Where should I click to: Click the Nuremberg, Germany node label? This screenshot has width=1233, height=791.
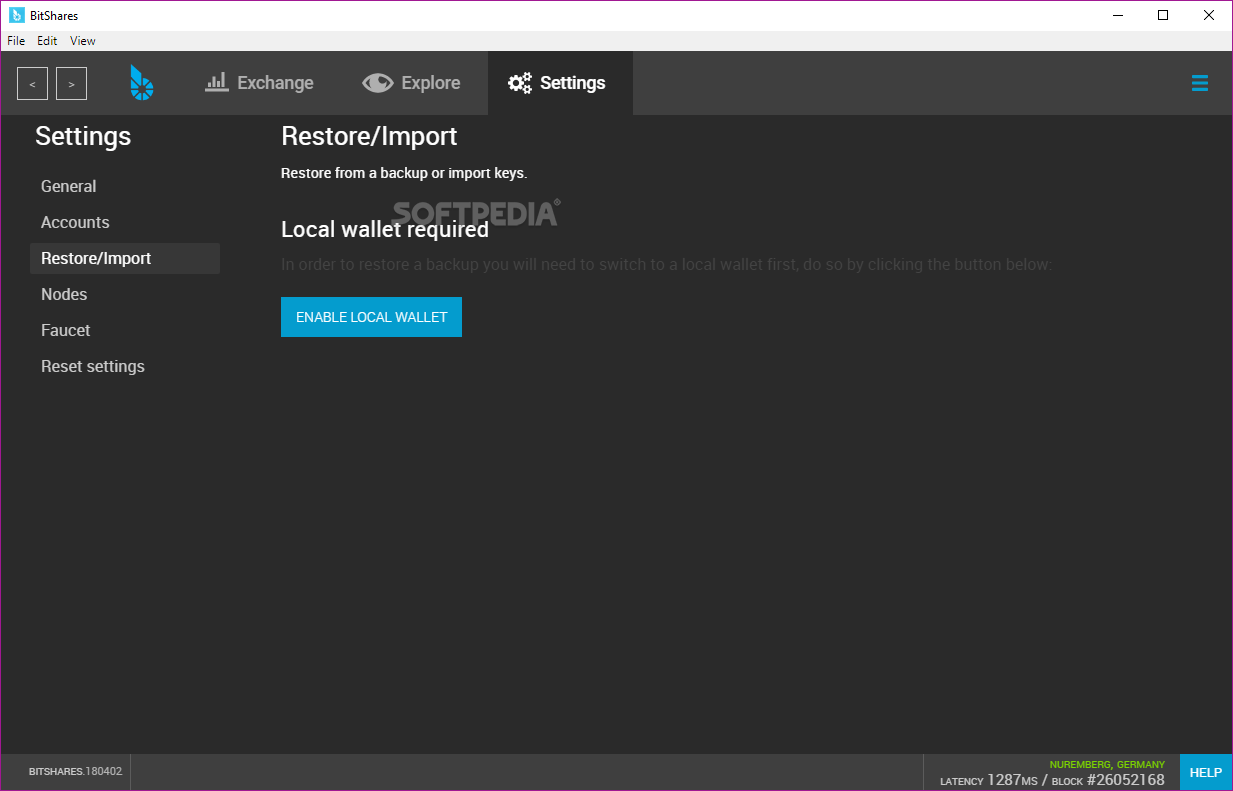click(x=1107, y=764)
